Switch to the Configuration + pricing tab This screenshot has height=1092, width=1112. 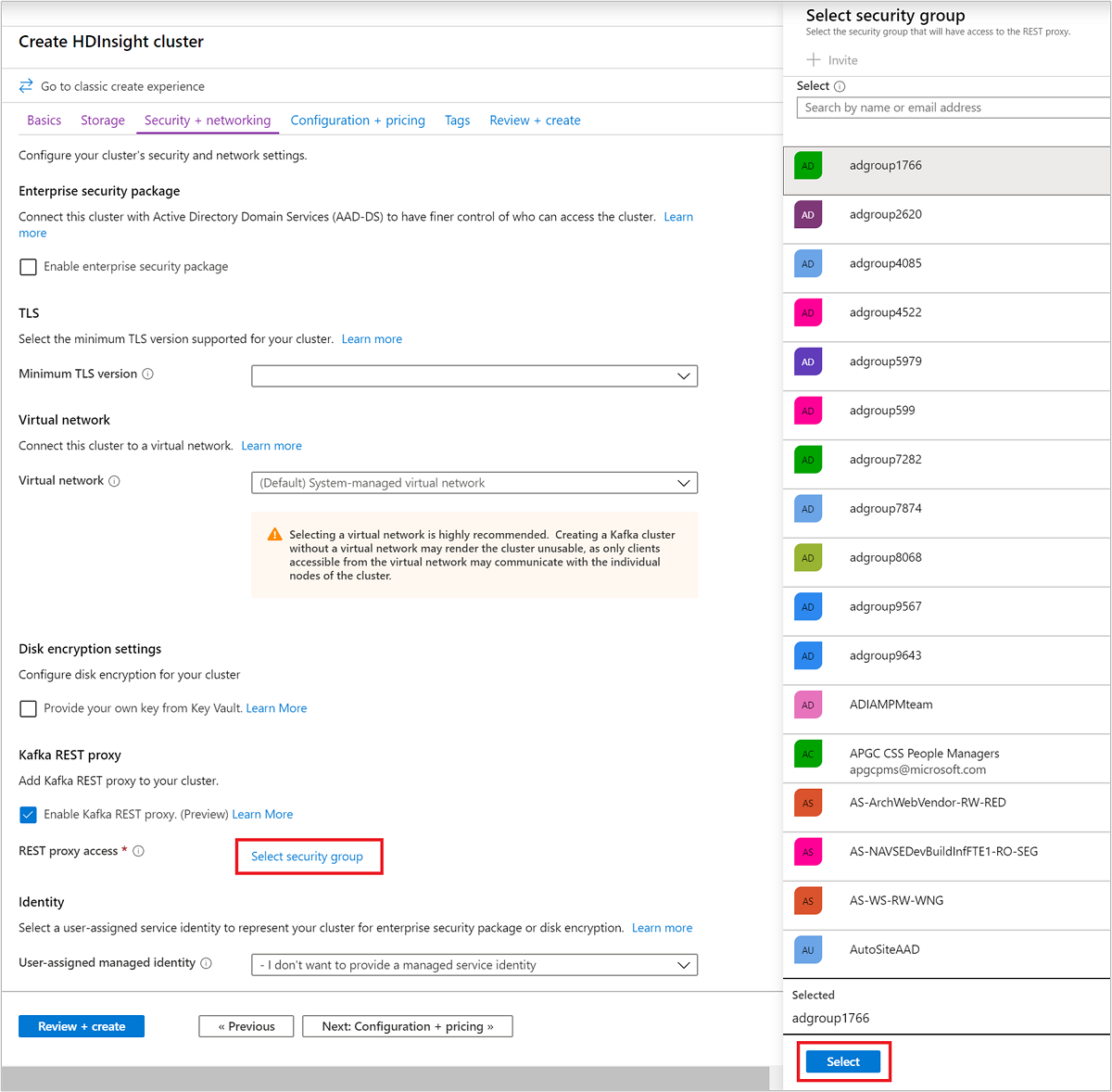coord(358,121)
